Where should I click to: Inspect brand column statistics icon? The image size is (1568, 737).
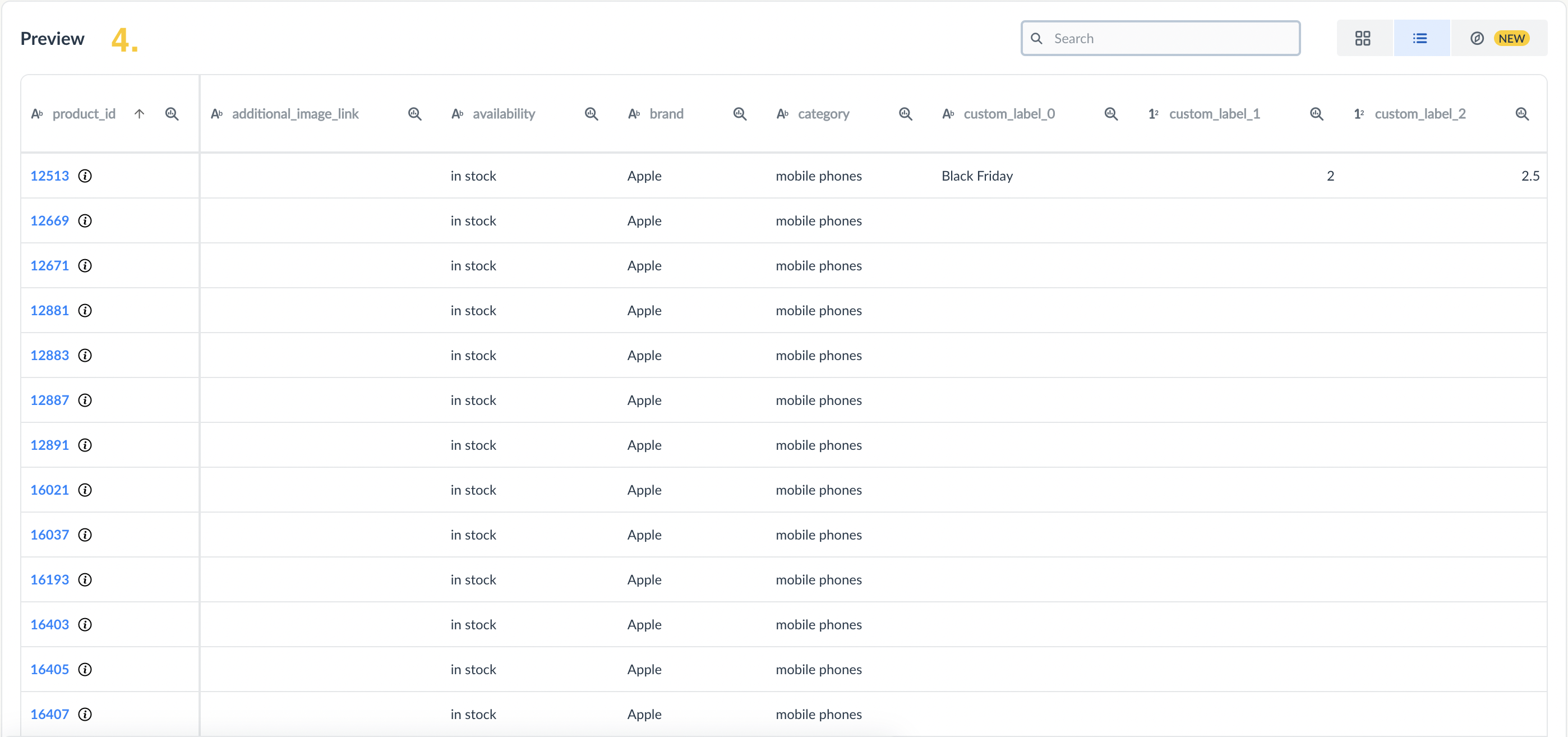(740, 114)
